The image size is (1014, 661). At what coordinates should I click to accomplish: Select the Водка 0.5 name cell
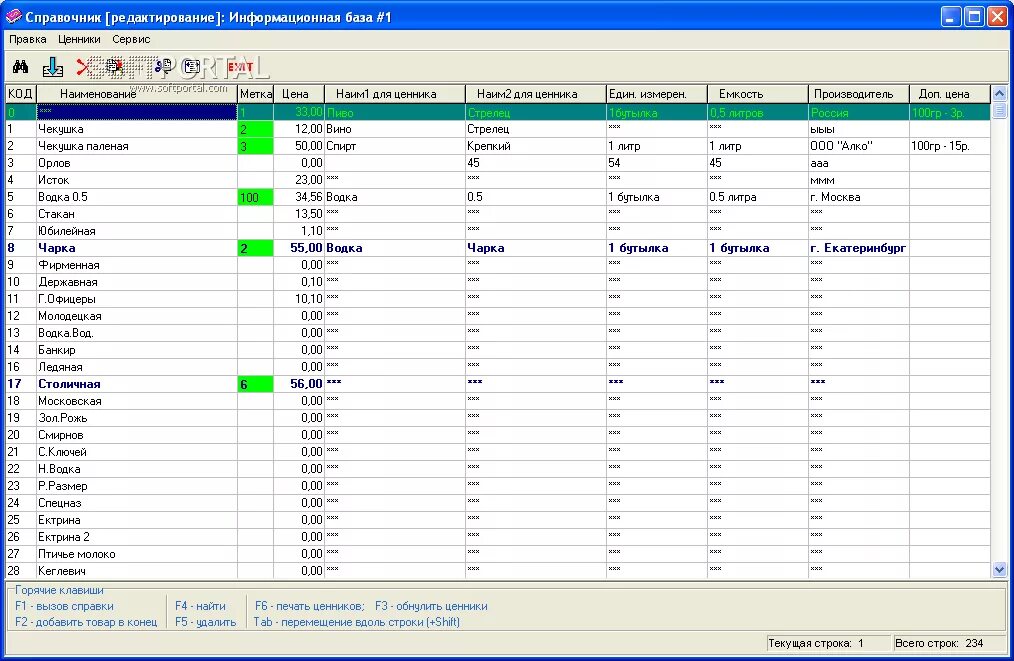[x=137, y=197]
